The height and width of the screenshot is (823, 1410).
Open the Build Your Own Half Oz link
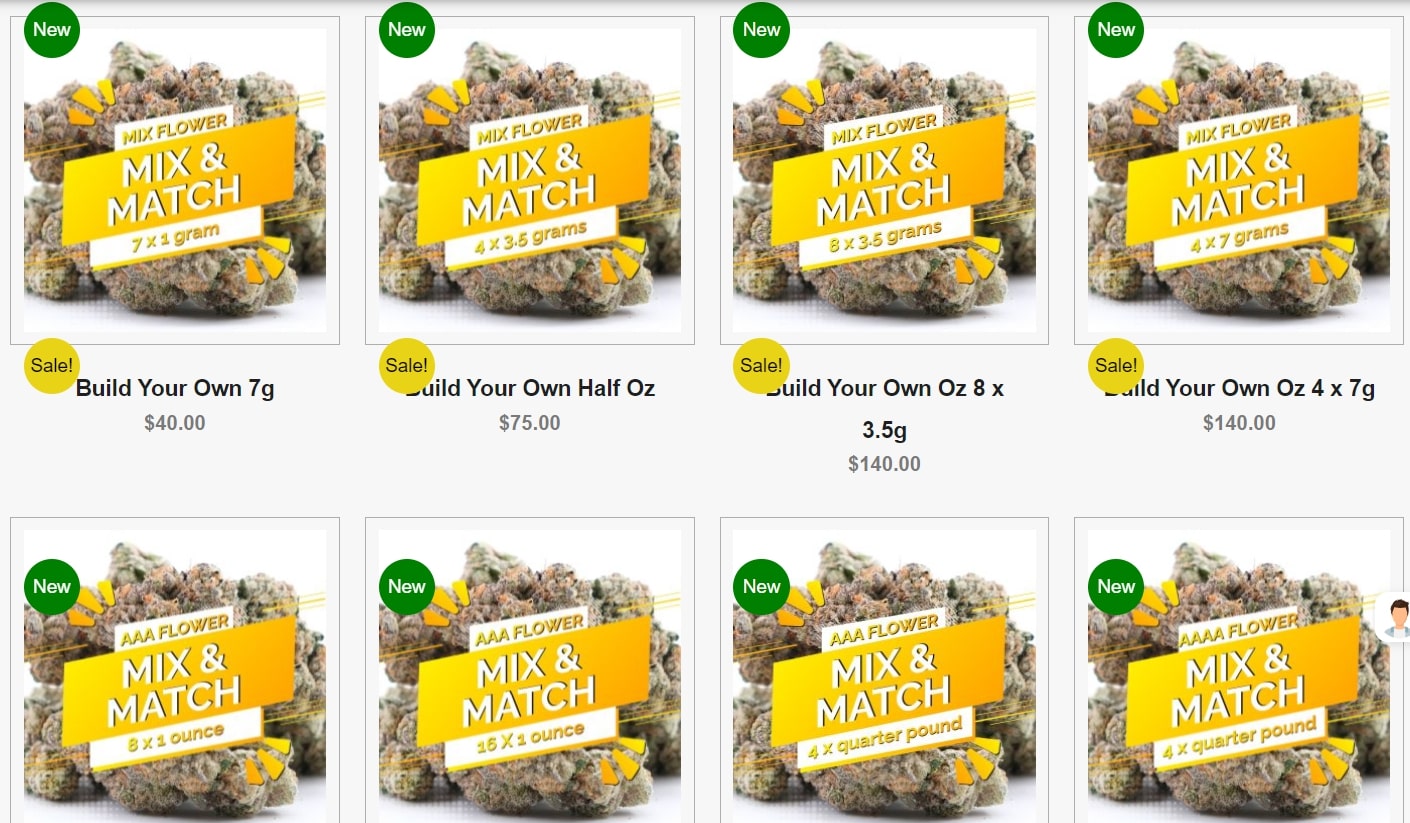pyautogui.click(x=530, y=388)
